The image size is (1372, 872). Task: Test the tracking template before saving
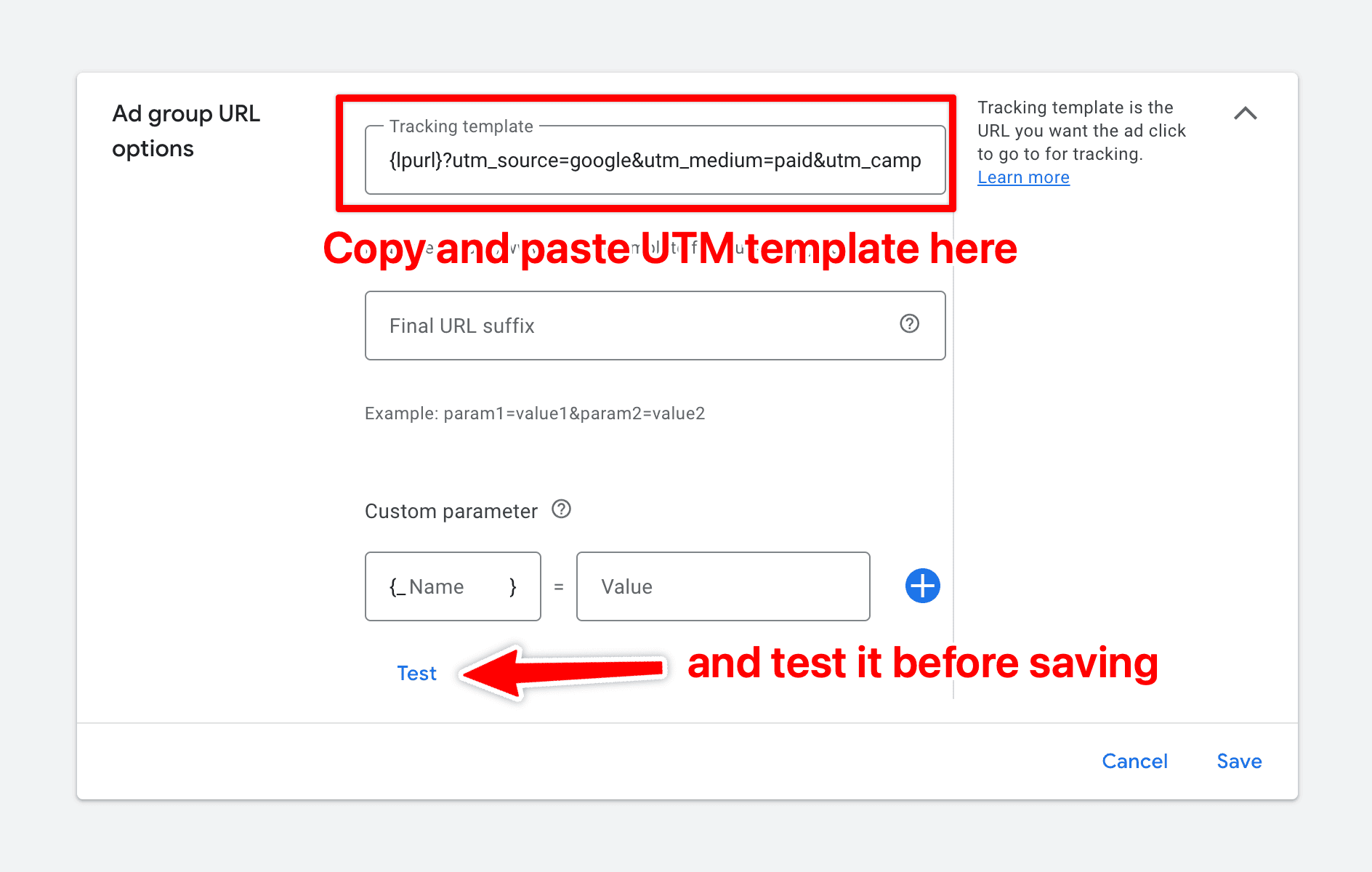(x=416, y=673)
